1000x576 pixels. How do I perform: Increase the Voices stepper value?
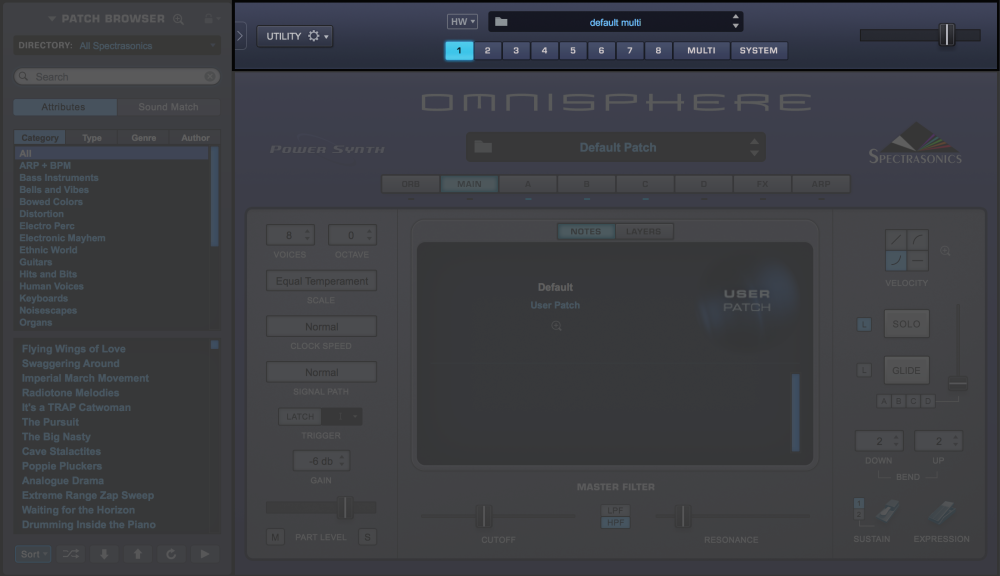(x=307, y=231)
